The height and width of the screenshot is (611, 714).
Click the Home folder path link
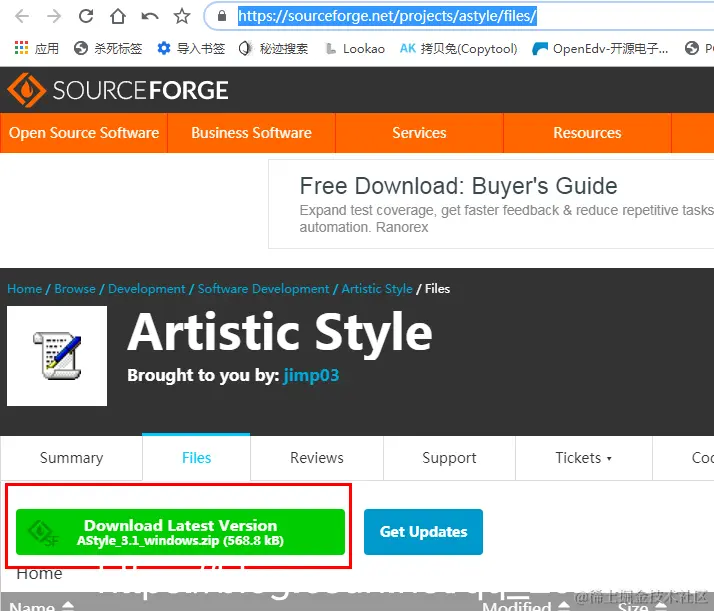tap(39, 574)
